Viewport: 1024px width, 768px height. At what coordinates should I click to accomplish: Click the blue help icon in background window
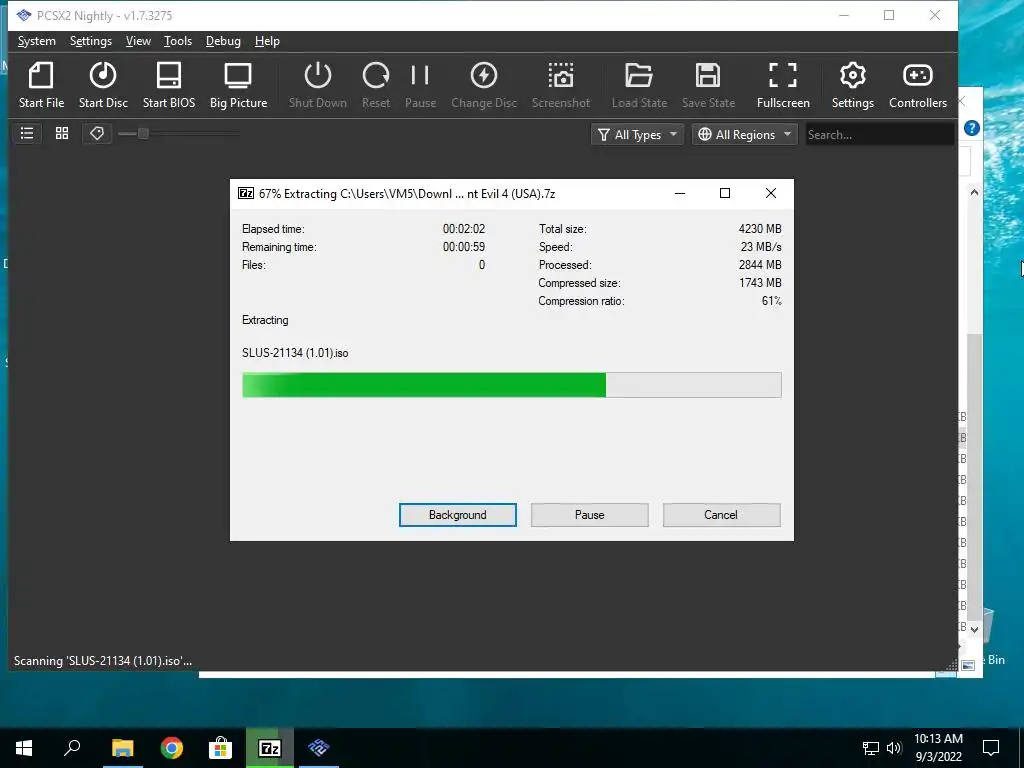tap(971, 128)
